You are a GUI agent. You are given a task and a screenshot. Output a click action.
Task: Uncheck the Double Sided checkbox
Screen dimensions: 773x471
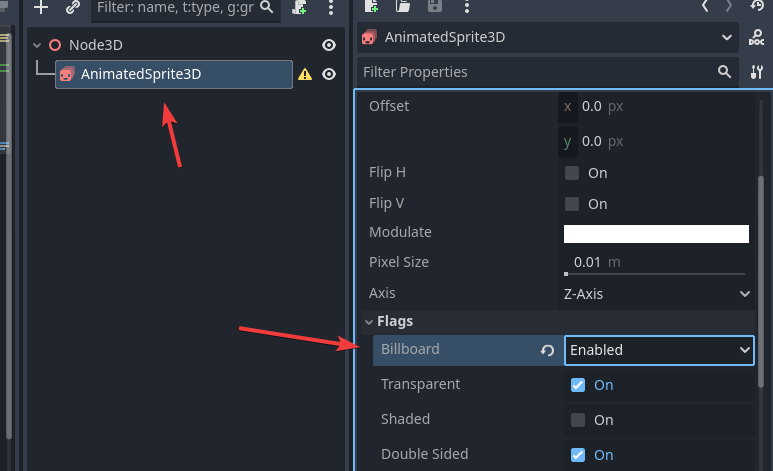pos(578,455)
